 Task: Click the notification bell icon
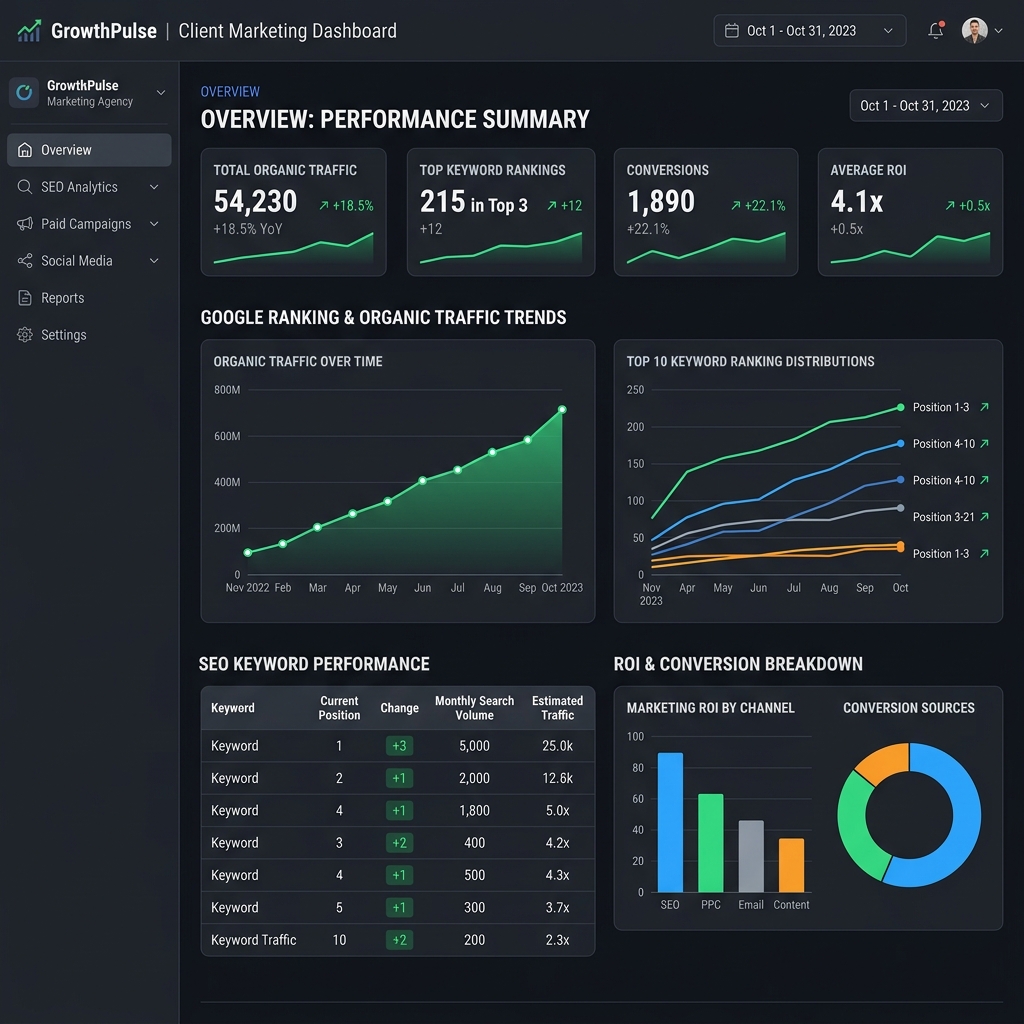(936, 30)
